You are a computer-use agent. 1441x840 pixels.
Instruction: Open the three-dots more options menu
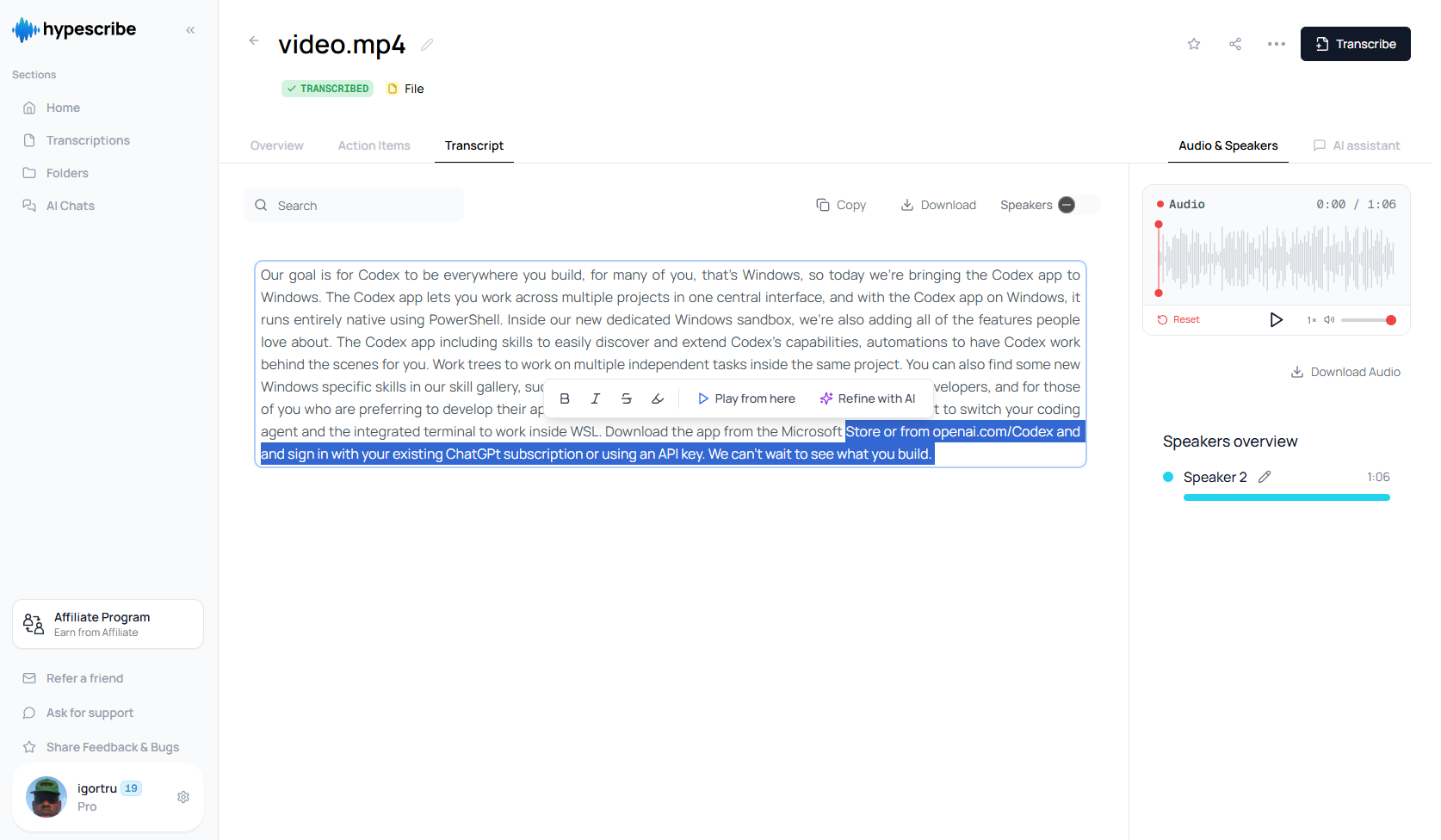click(1277, 44)
